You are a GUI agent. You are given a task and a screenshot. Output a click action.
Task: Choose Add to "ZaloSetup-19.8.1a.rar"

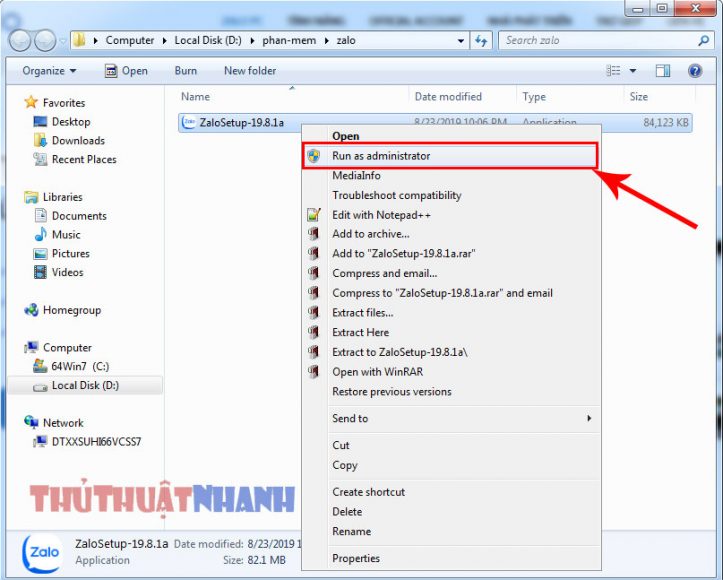[451, 253]
